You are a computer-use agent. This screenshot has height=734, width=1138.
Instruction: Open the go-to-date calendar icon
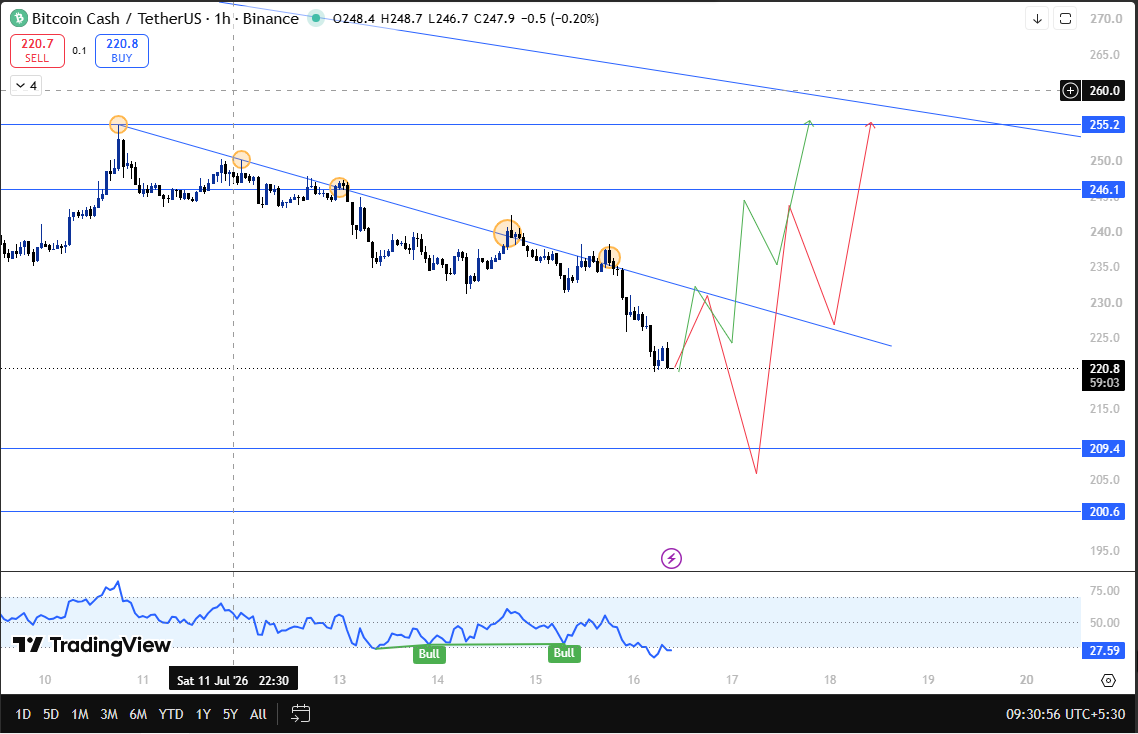[300, 714]
